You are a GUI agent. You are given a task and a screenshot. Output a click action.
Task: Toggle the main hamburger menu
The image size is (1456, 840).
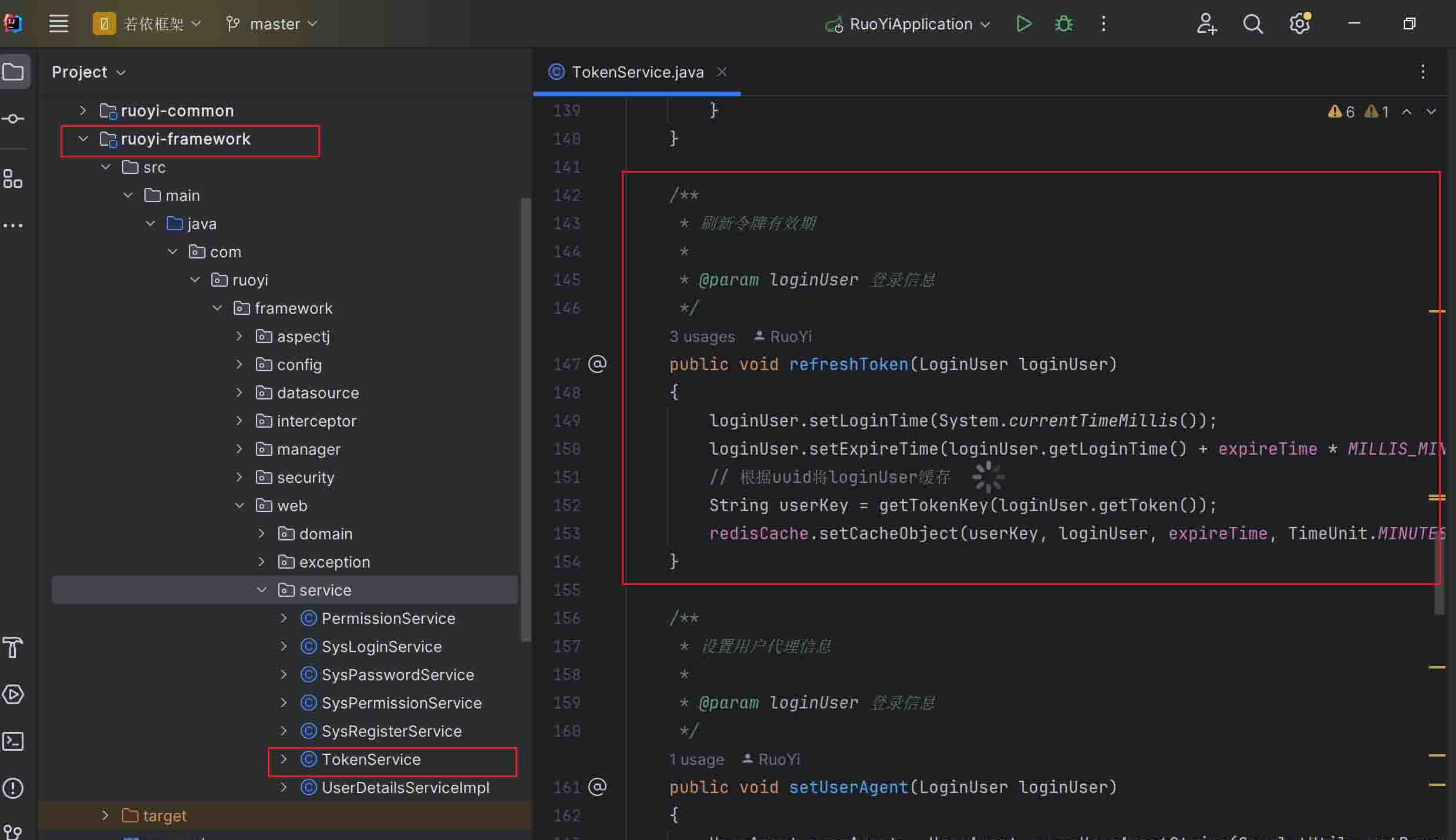(59, 23)
